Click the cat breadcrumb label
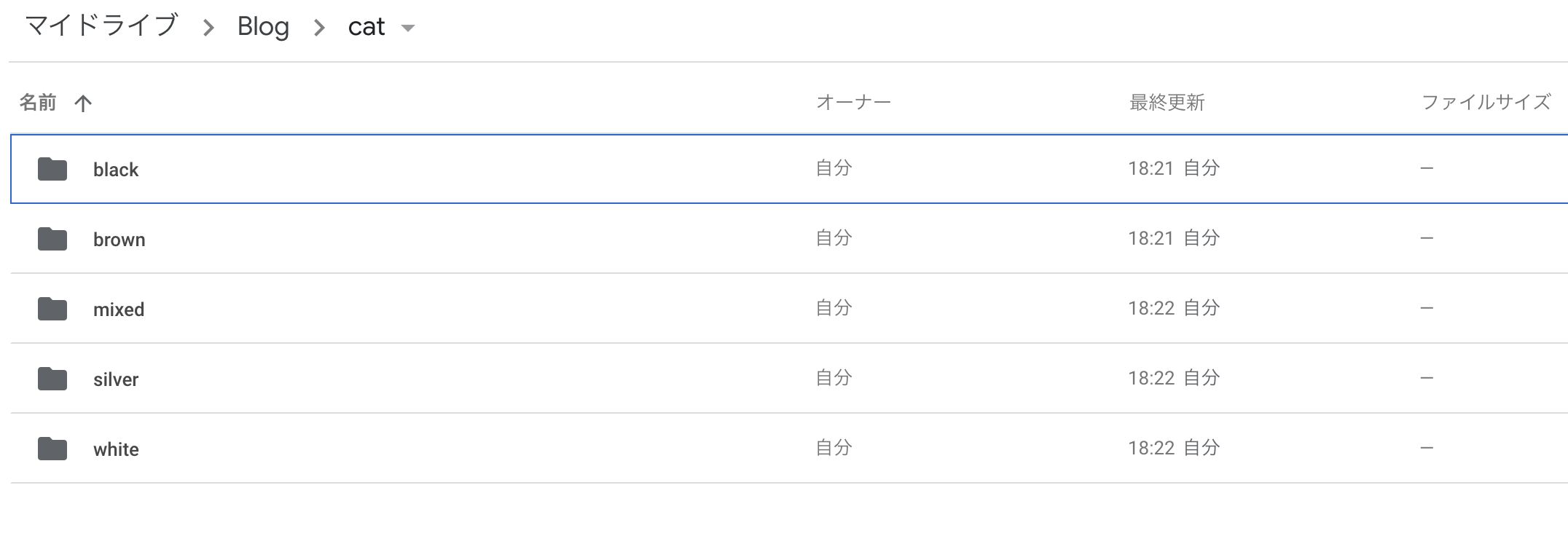Screen dimensions: 1568x536 tap(366, 27)
